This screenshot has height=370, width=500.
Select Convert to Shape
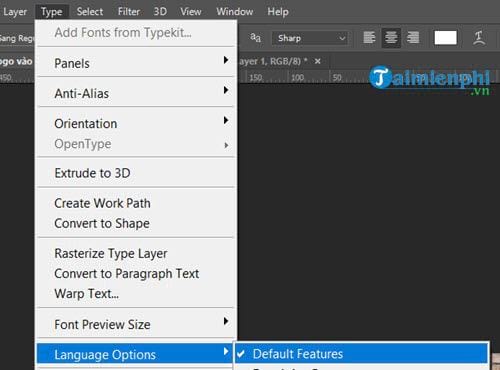(x=136, y=223)
